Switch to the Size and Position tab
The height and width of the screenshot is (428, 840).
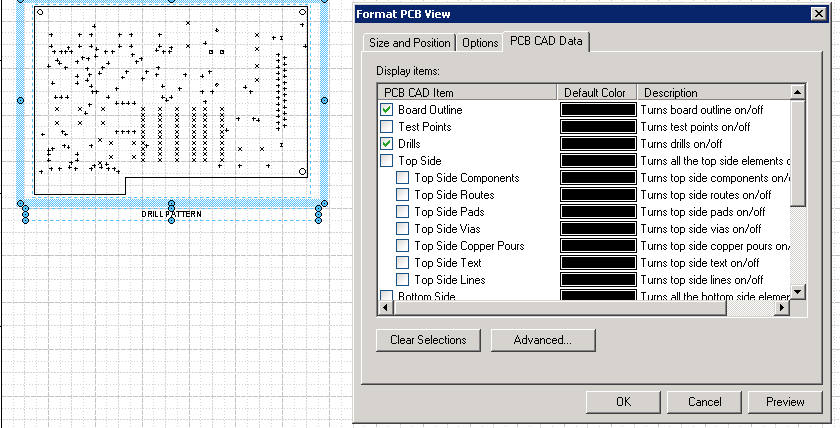tap(409, 43)
